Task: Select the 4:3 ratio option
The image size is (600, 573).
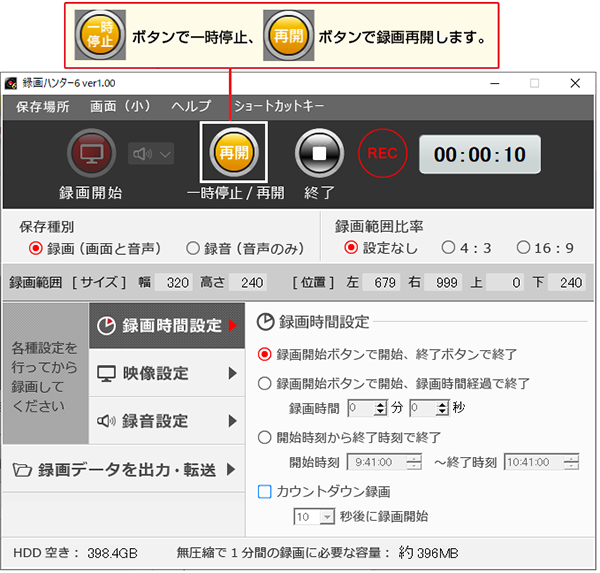Action: pyautogui.click(x=466, y=248)
